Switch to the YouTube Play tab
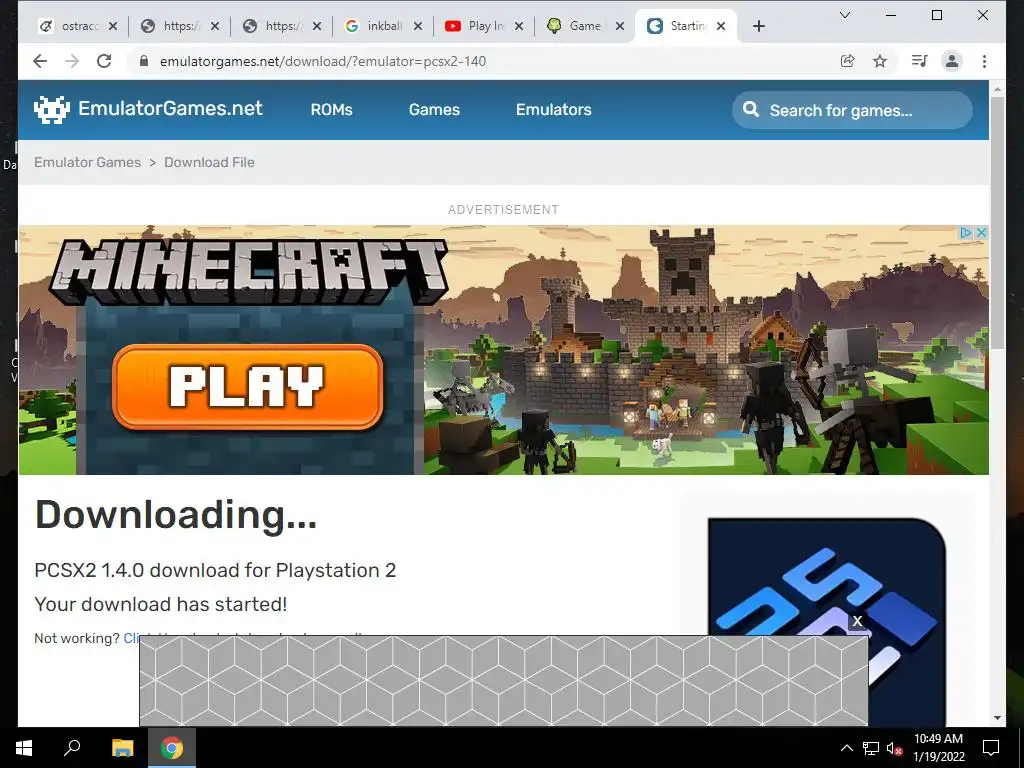Screen dimensions: 1024x768 (x=478, y=26)
